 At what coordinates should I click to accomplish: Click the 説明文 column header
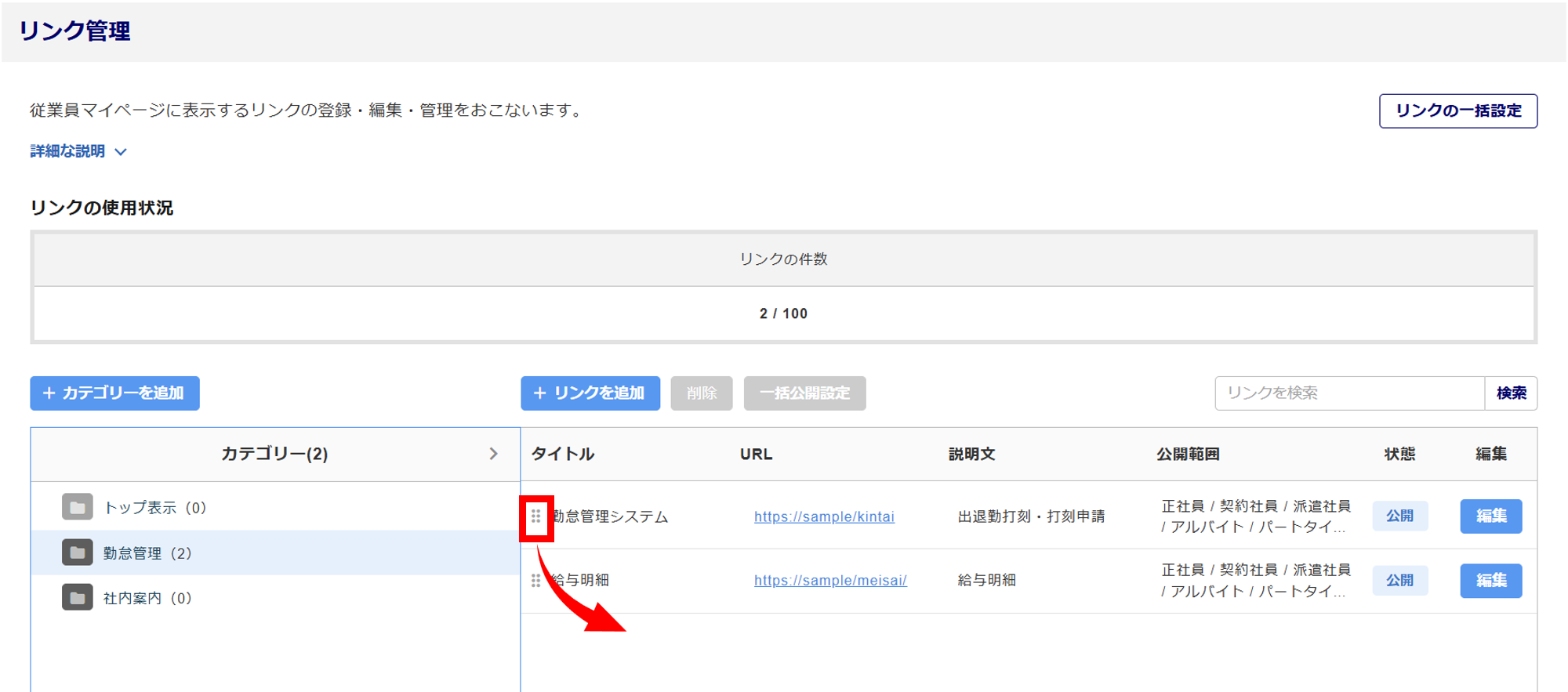(972, 454)
